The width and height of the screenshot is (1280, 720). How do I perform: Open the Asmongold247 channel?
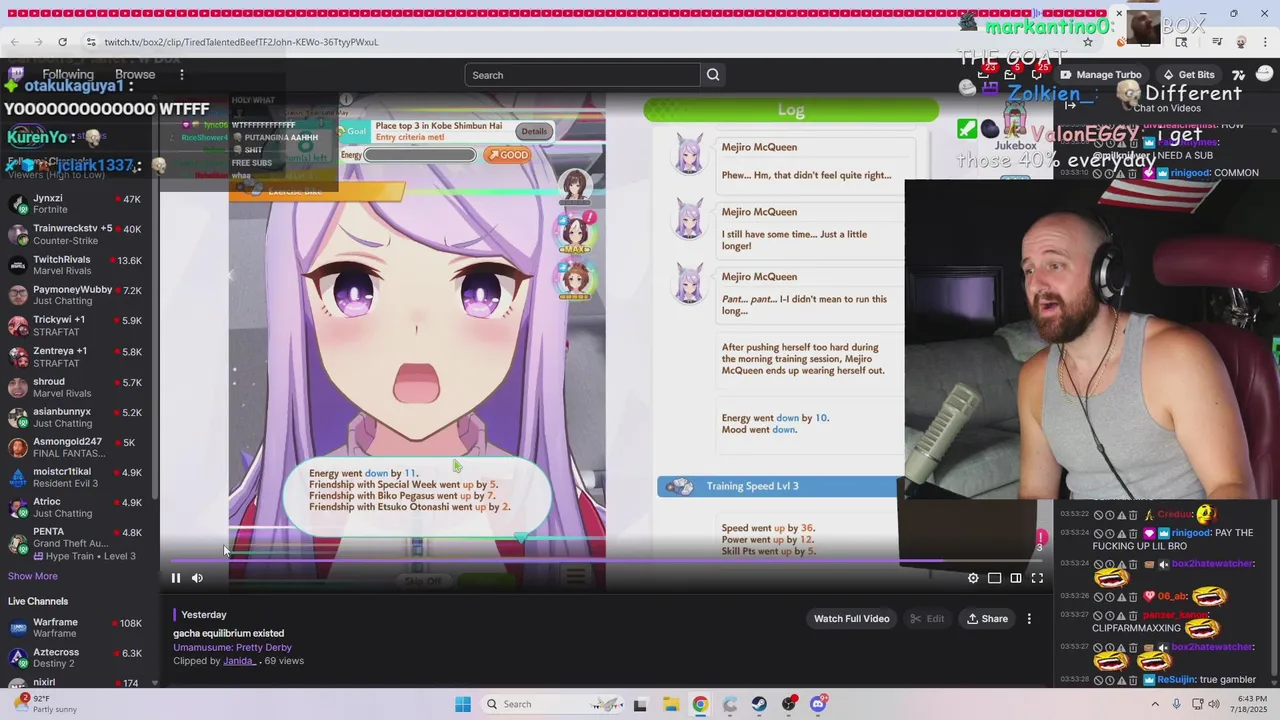(x=79, y=447)
